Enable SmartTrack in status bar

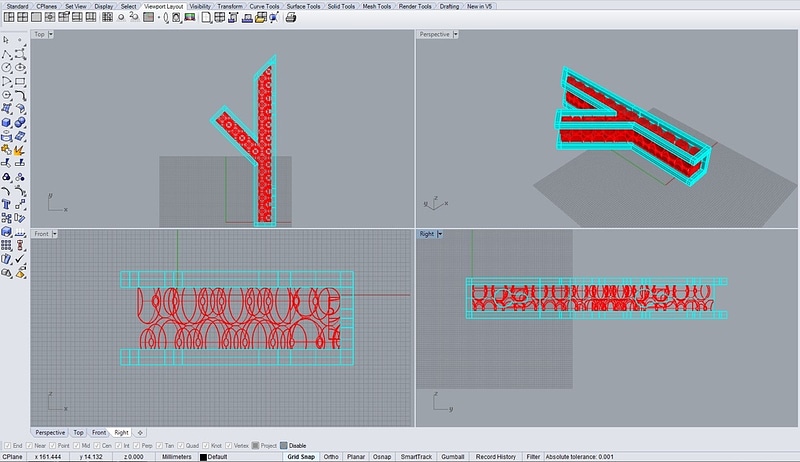coord(416,457)
